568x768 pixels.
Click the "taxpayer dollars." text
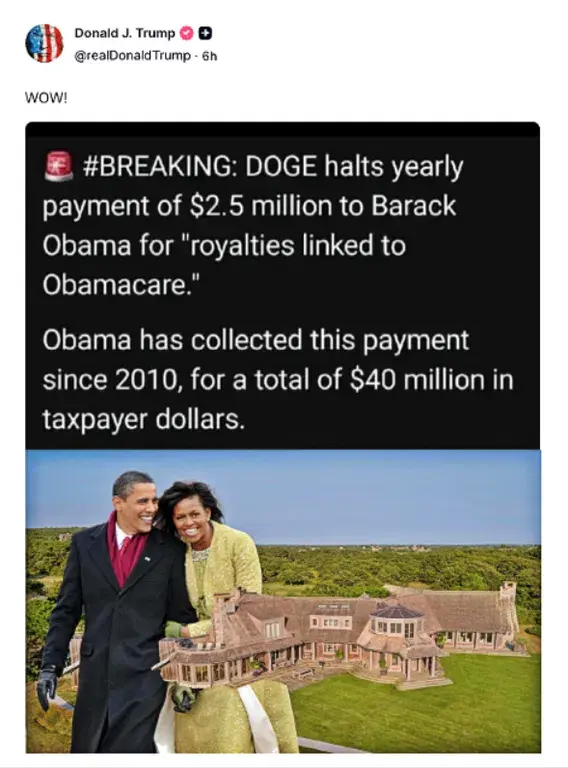click(143, 419)
